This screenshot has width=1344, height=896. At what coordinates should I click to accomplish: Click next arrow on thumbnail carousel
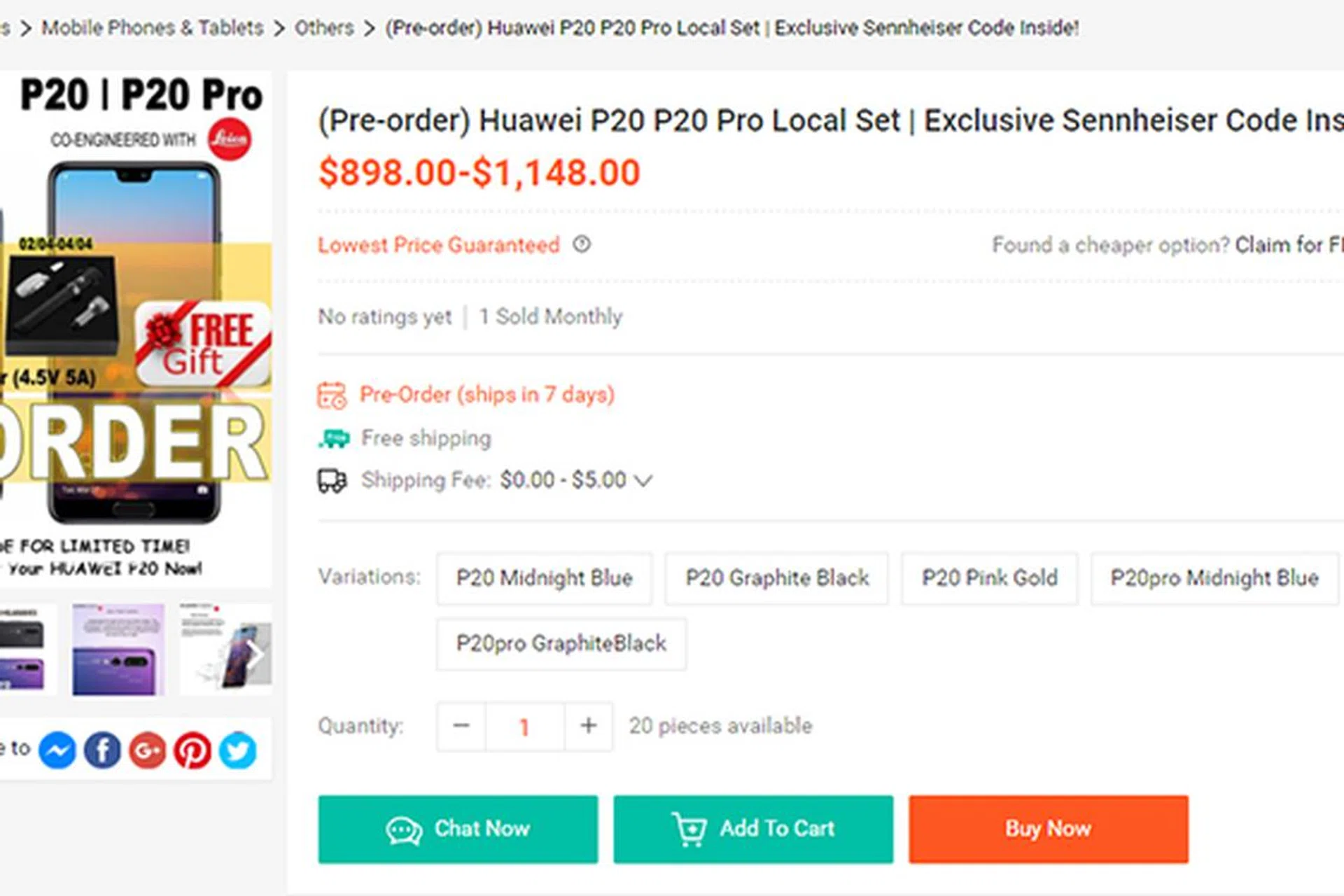pos(256,655)
